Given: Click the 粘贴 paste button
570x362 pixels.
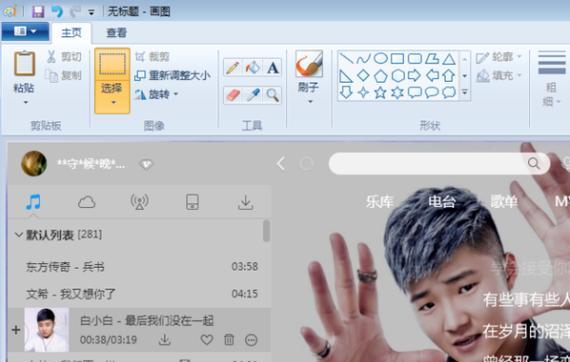Looking at the screenshot, I should click(24, 77).
